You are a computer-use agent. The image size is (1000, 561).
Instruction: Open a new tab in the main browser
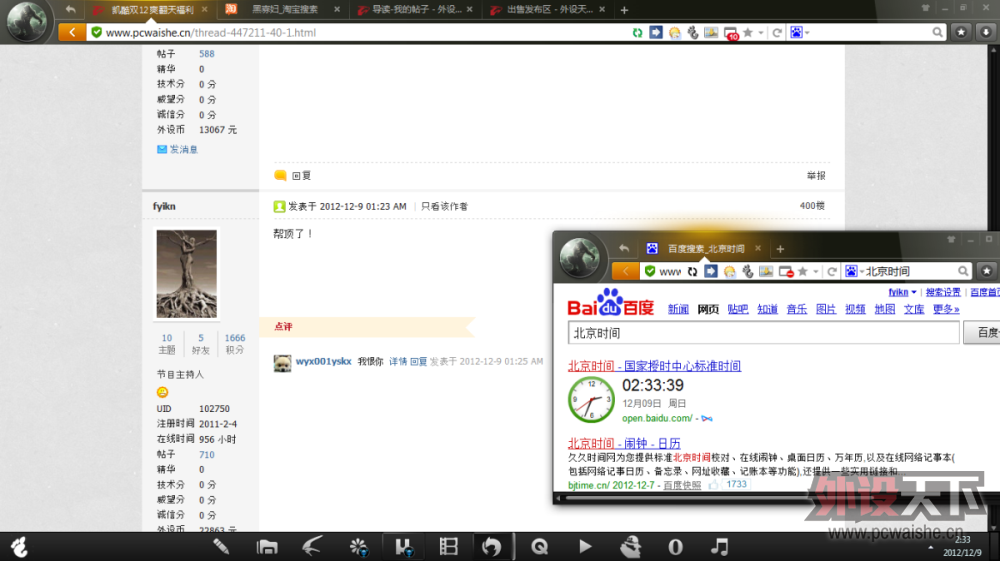[624, 10]
